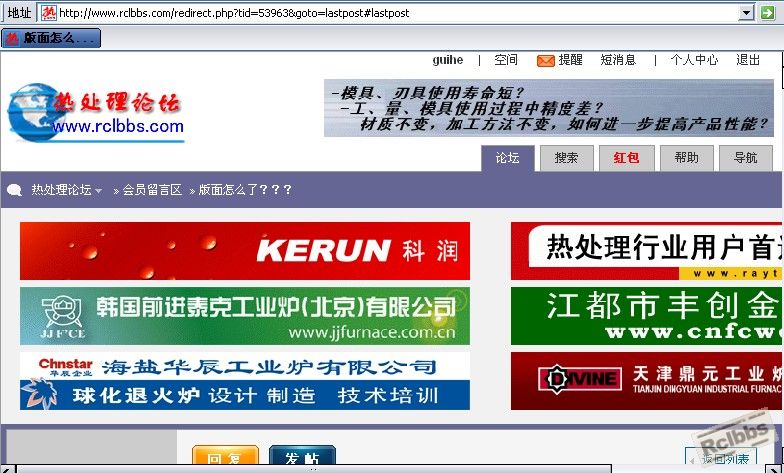Click thread title 版面怎么了？？？ in breadcrumb
Viewport: 784px width, 473px height.
(x=245, y=190)
